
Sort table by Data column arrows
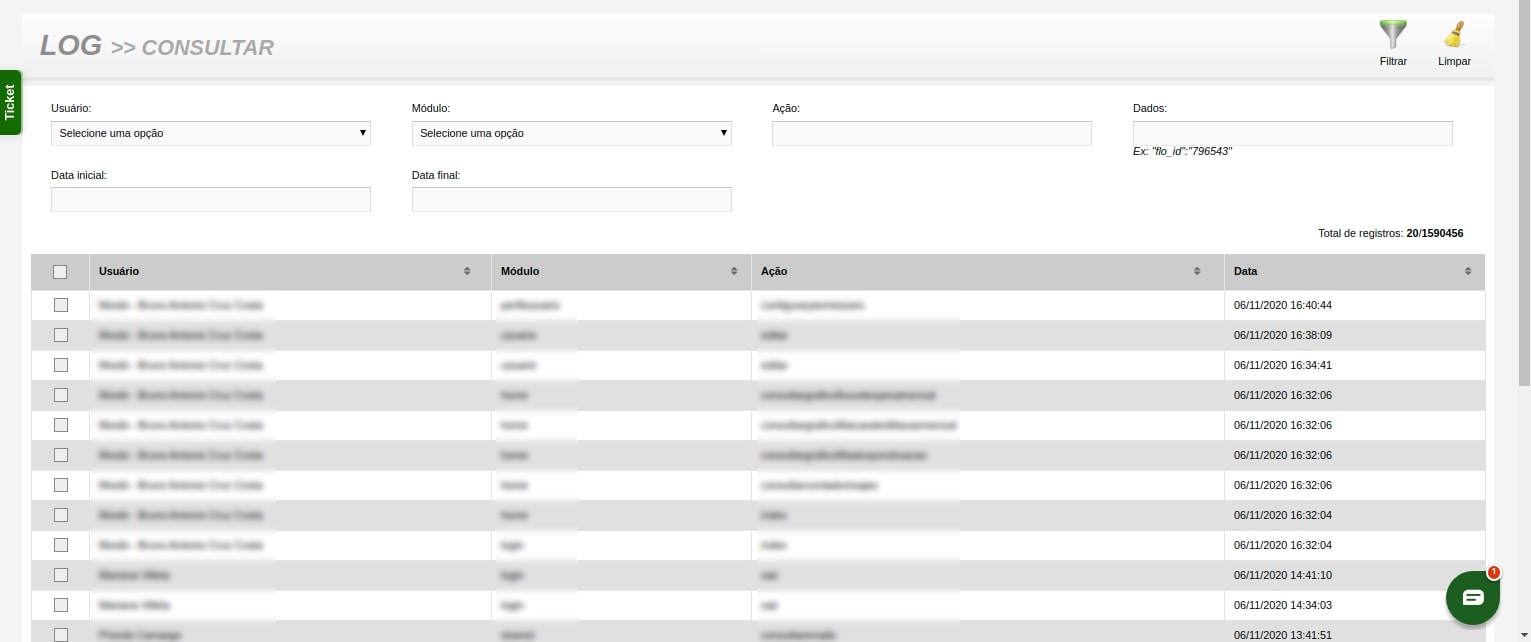1468,272
